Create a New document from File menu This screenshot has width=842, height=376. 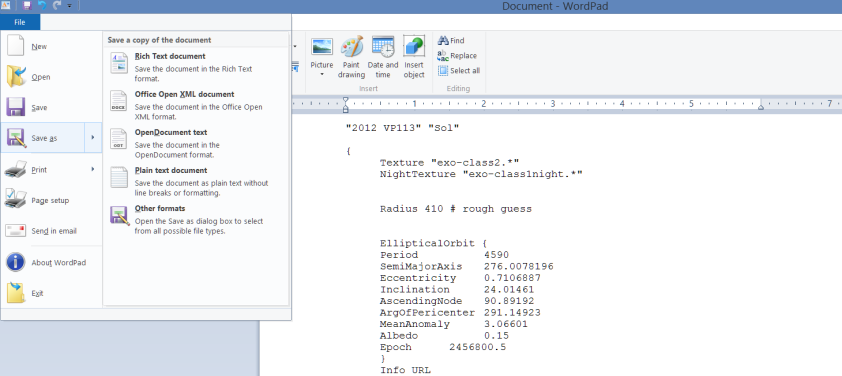(51, 46)
